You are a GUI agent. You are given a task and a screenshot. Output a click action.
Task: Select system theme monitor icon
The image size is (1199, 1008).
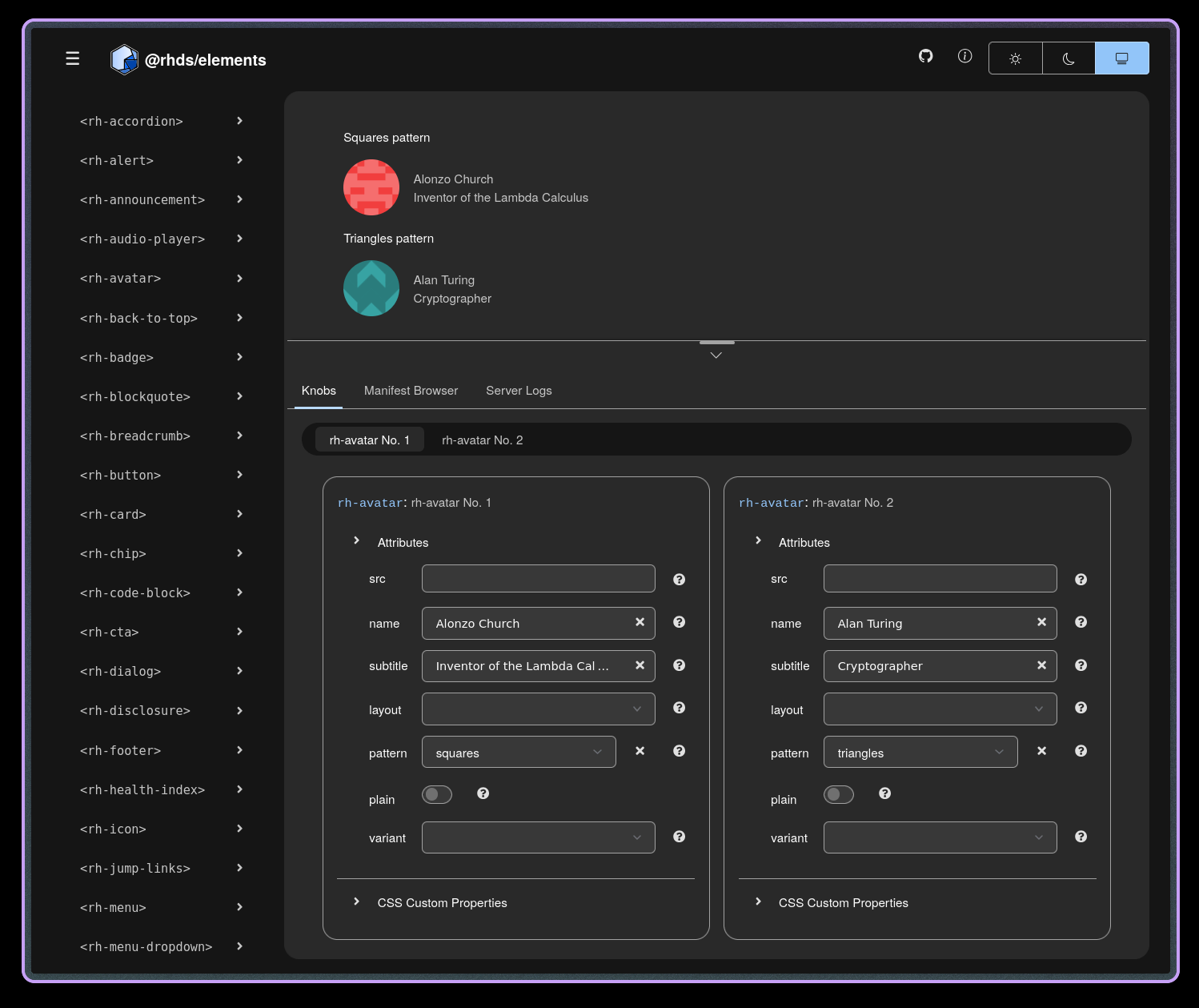[1121, 58]
